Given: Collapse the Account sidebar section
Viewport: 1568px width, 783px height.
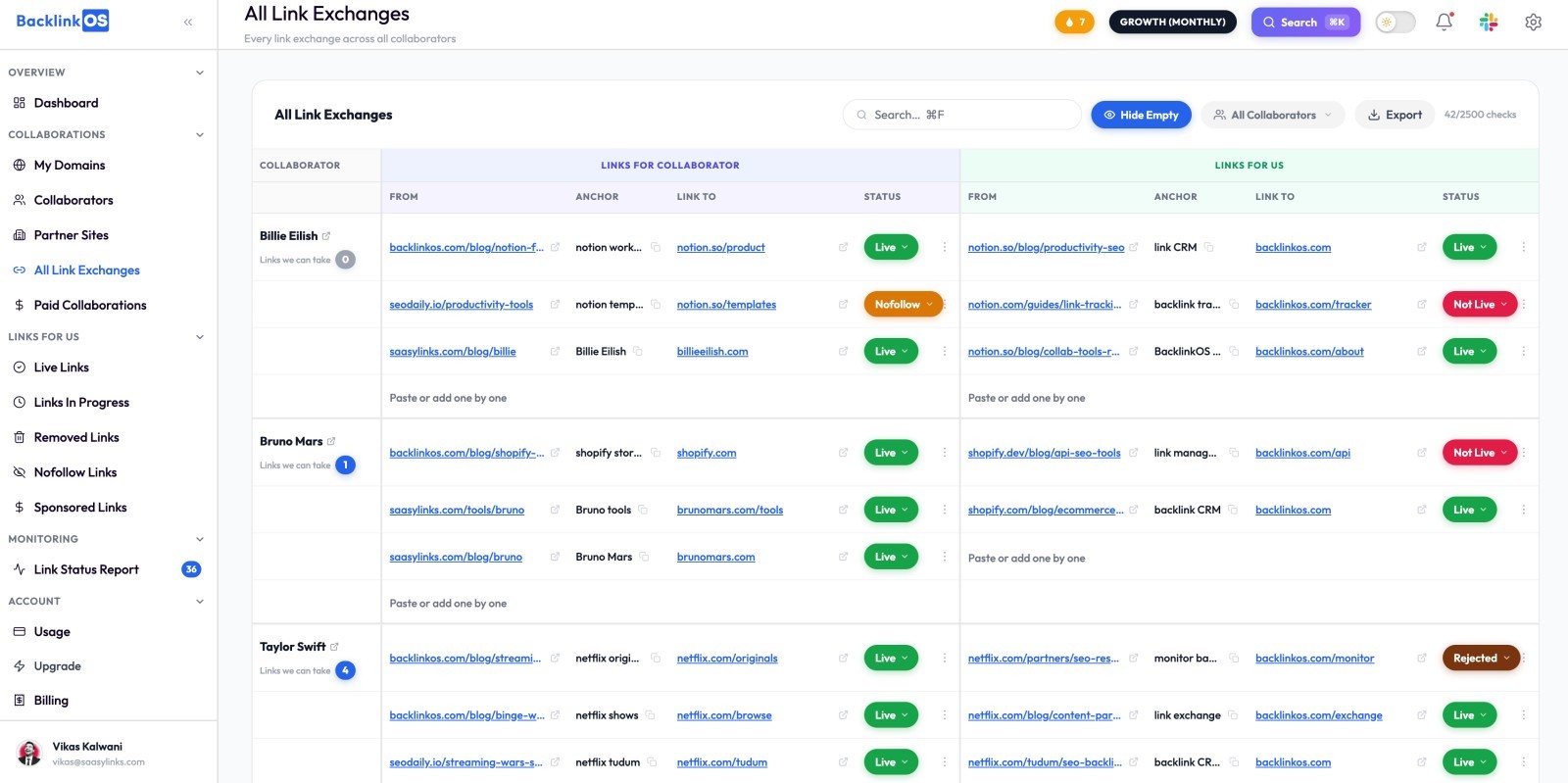Looking at the screenshot, I should pyautogui.click(x=200, y=602).
